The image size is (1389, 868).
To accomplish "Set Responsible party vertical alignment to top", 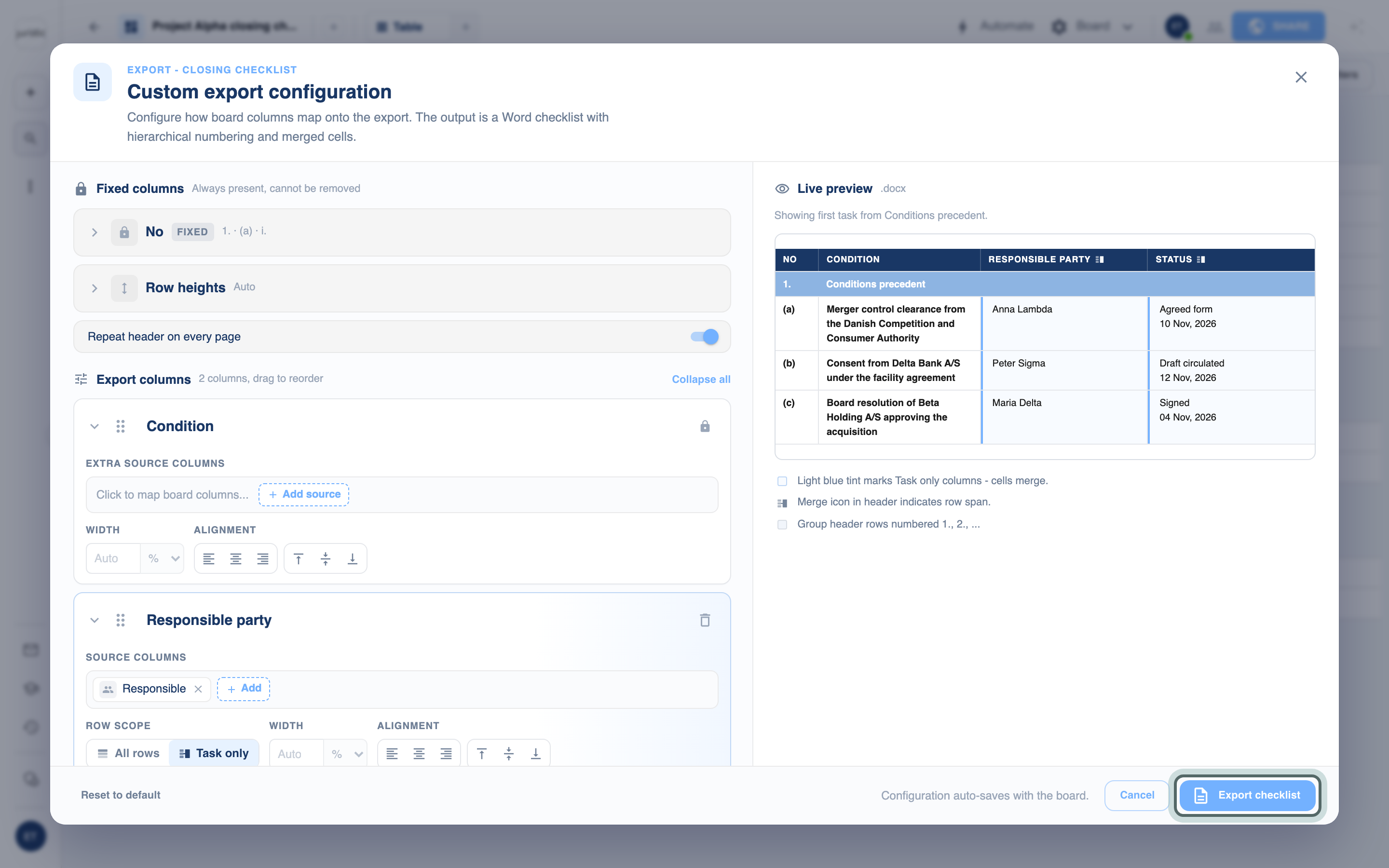I will click(x=481, y=754).
